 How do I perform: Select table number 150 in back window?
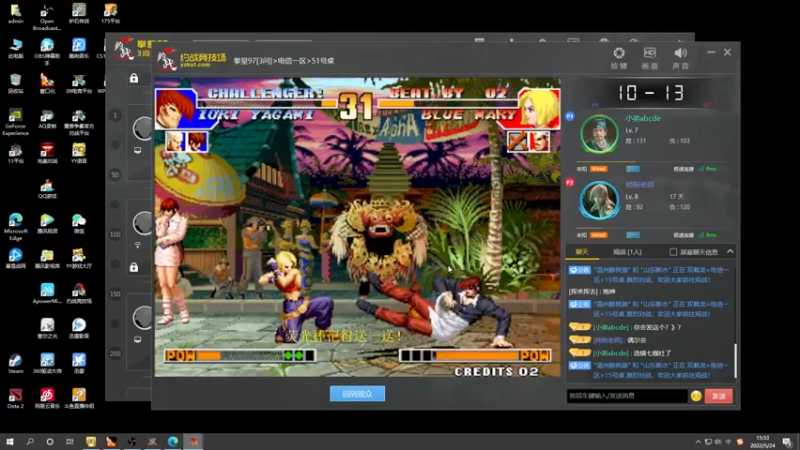(x=115, y=294)
